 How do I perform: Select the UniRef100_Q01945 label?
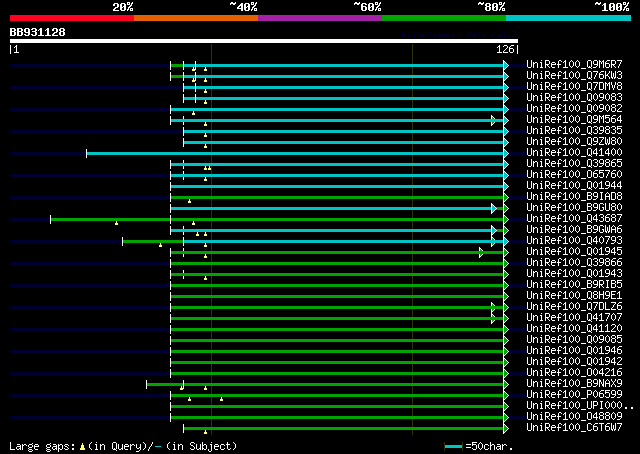(x=574, y=252)
